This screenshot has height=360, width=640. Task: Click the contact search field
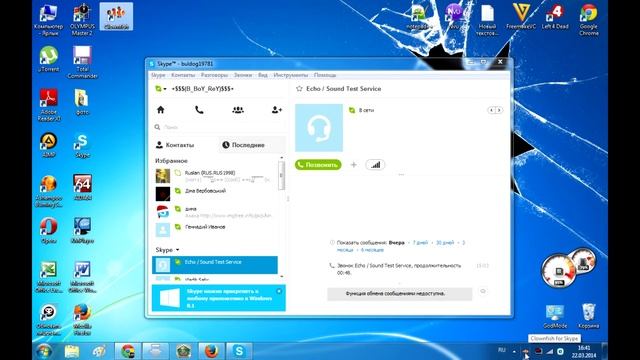[x=218, y=127]
